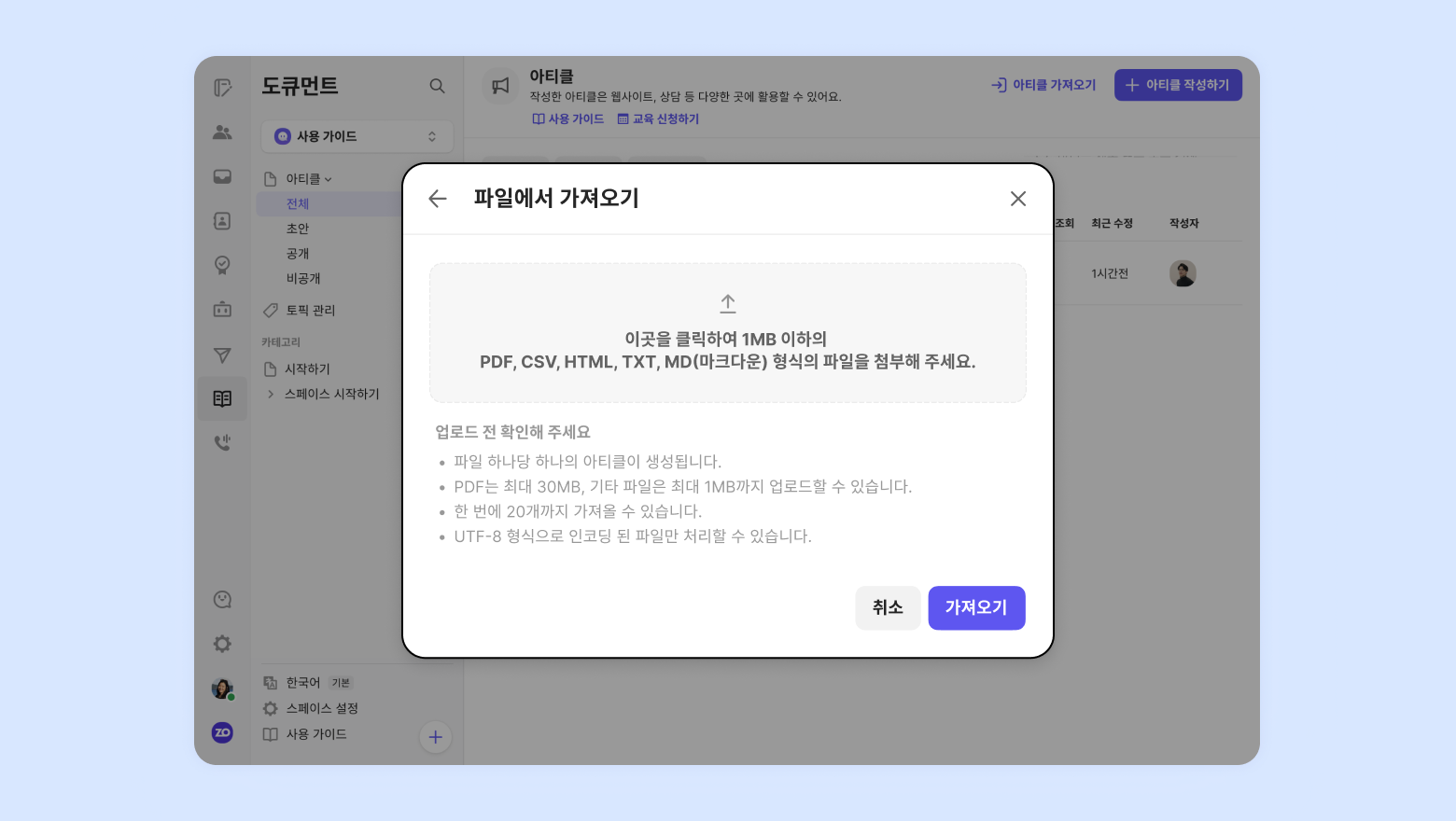Click the plus button in bottom panel

(x=435, y=737)
